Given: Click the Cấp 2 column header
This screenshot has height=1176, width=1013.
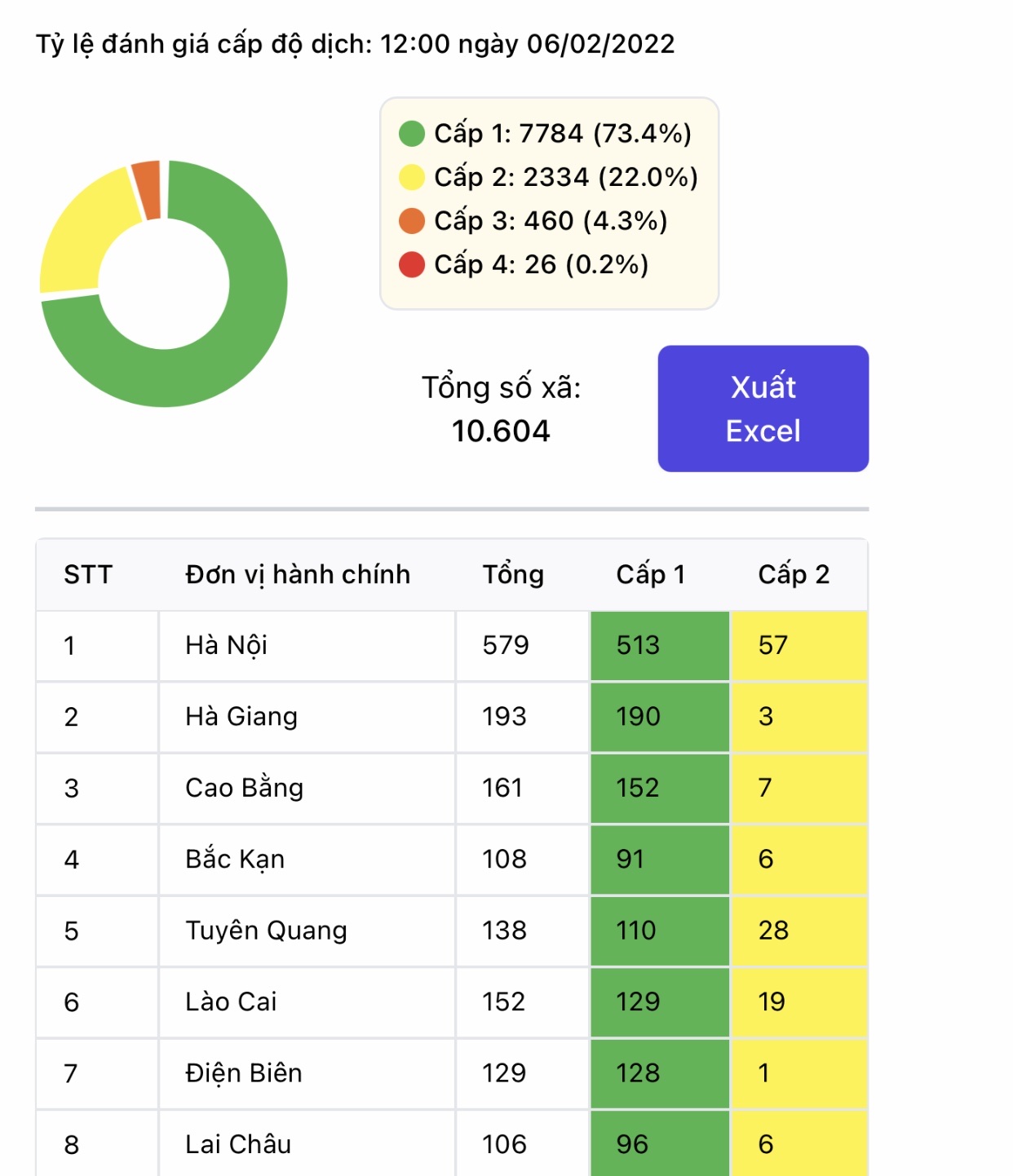Looking at the screenshot, I should pos(794,575).
